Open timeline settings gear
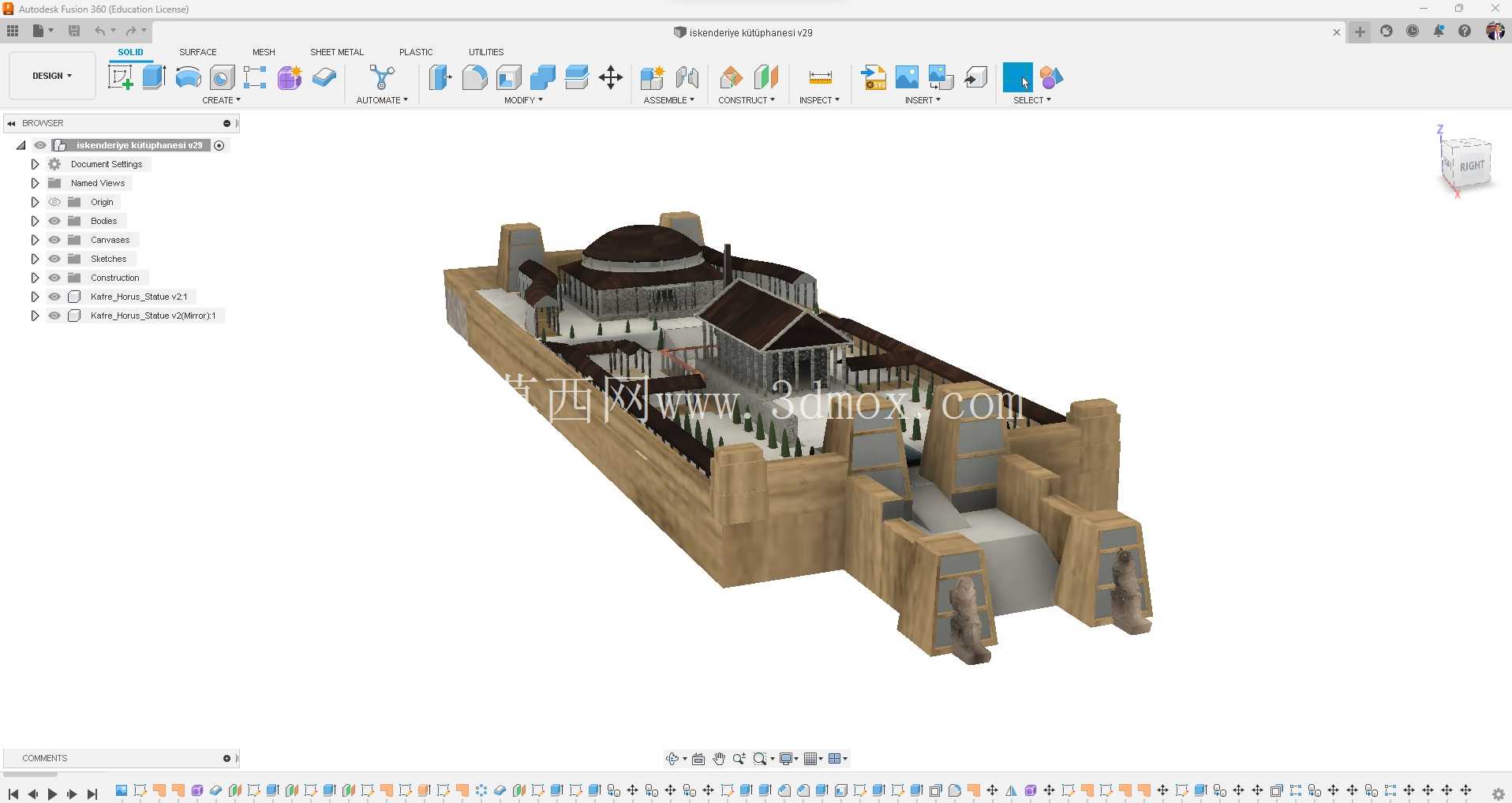This screenshot has height=803, width=1512. (1498, 794)
